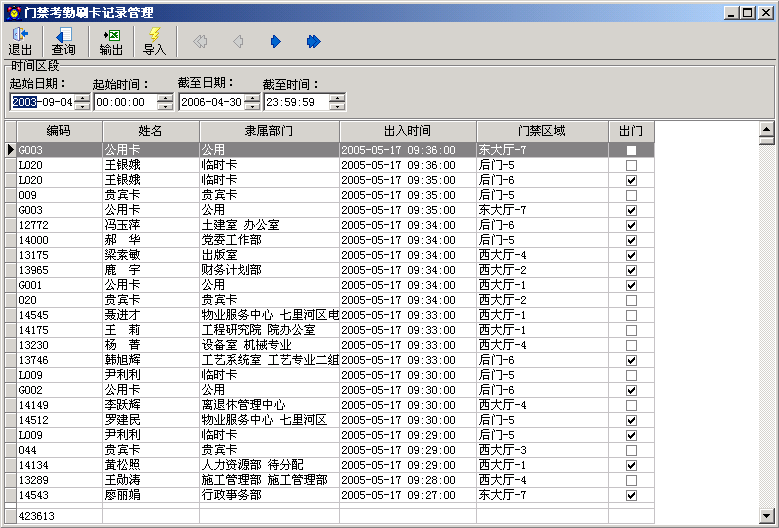
Task: Jump to last record with double blue arrow
Action: point(313,41)
